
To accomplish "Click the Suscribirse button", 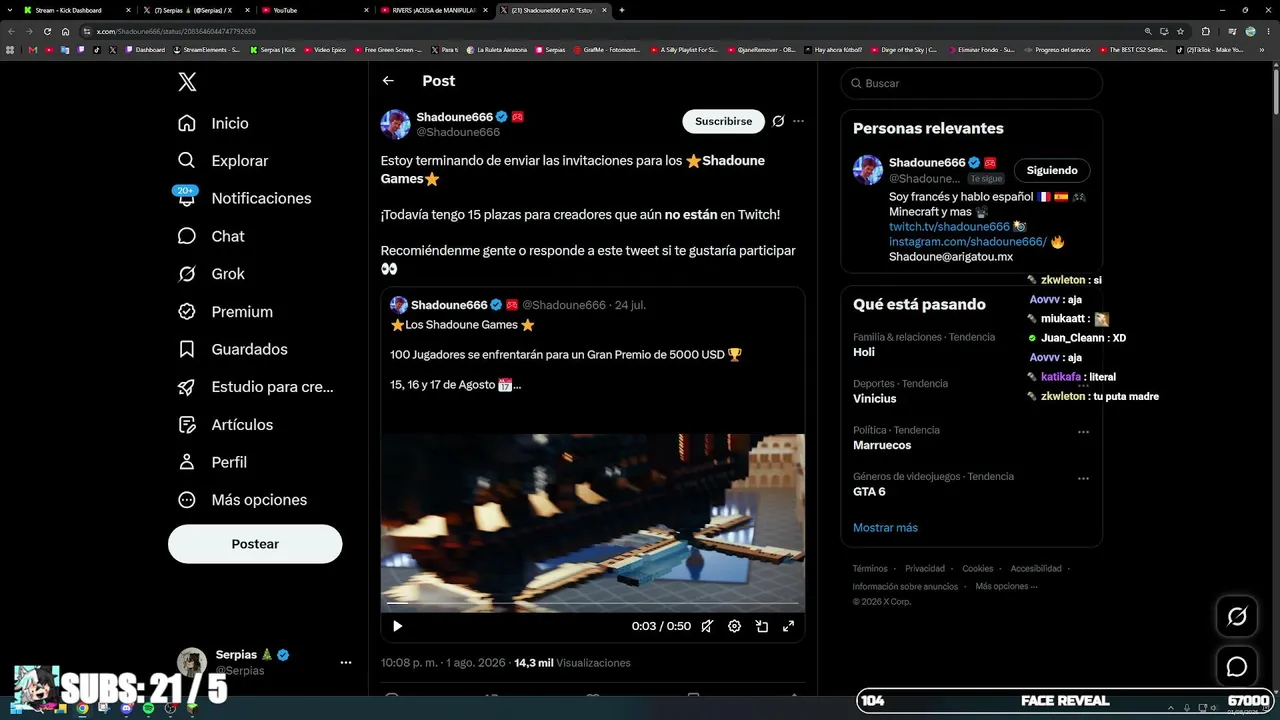I will pos(723,121).
